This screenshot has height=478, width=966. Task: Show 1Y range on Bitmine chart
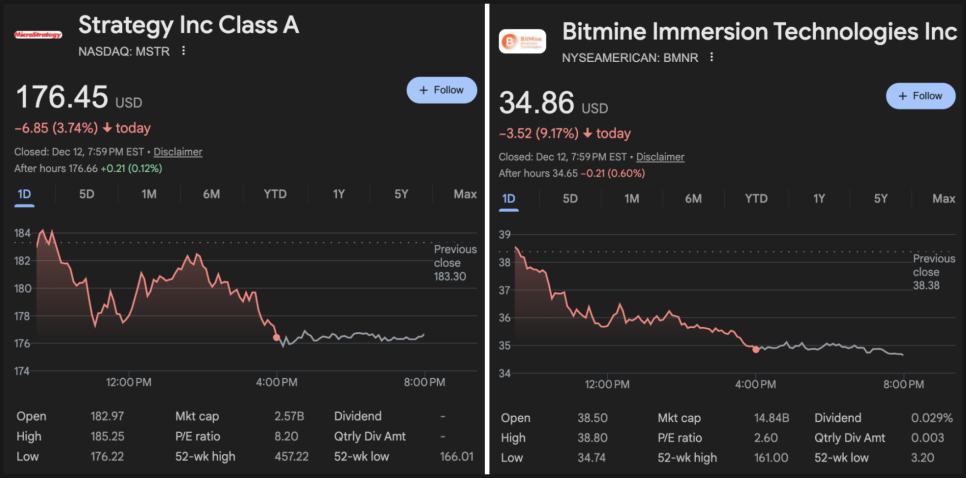point(819,199)
